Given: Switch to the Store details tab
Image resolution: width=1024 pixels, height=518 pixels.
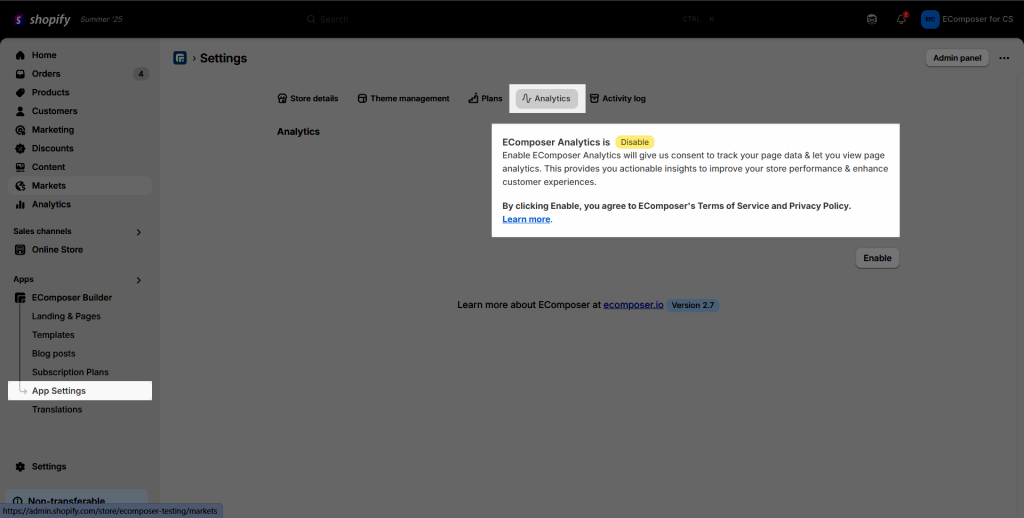Looking at the screenshot, I should tap(308, 99).
